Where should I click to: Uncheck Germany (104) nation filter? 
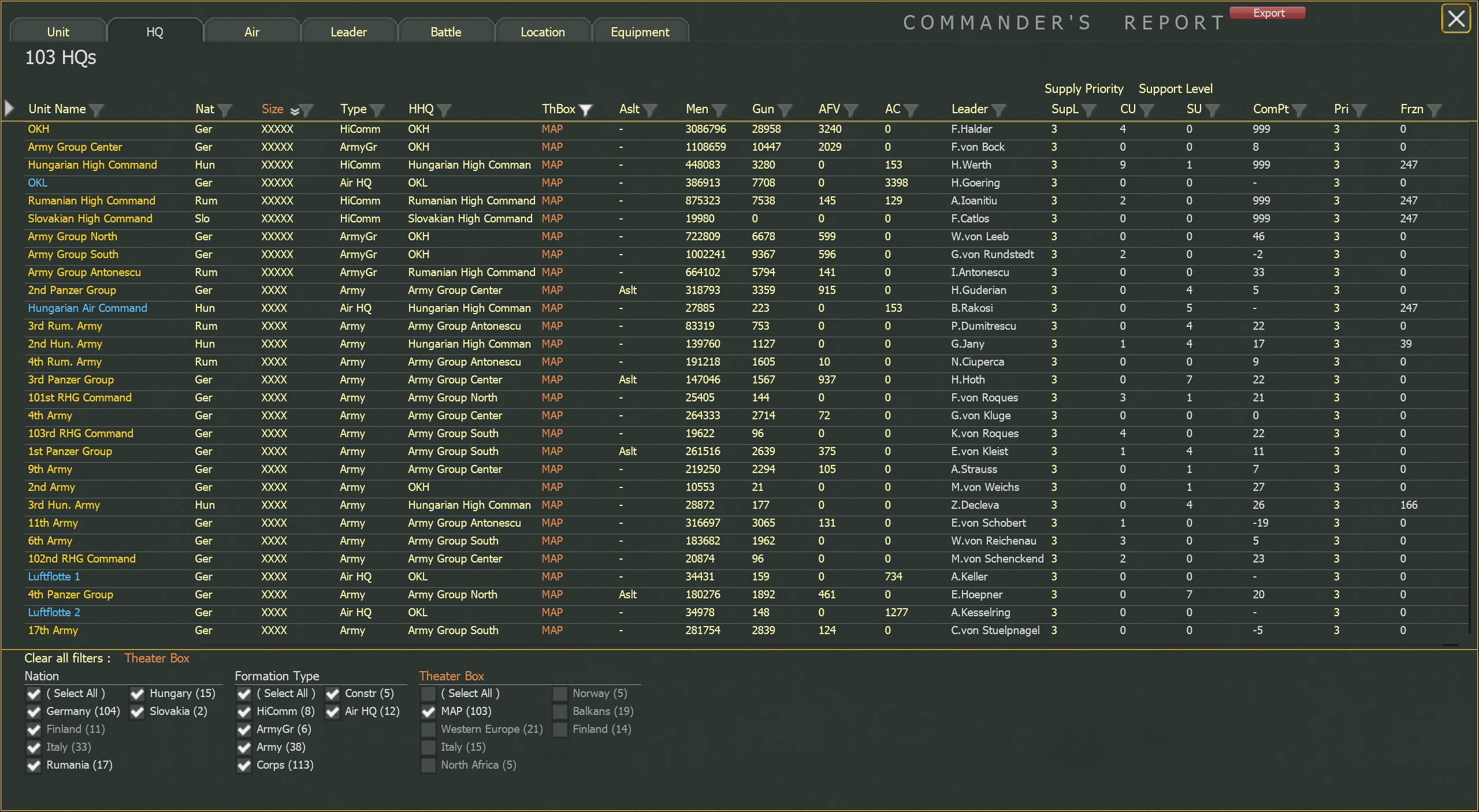click(x=34, y=712)
